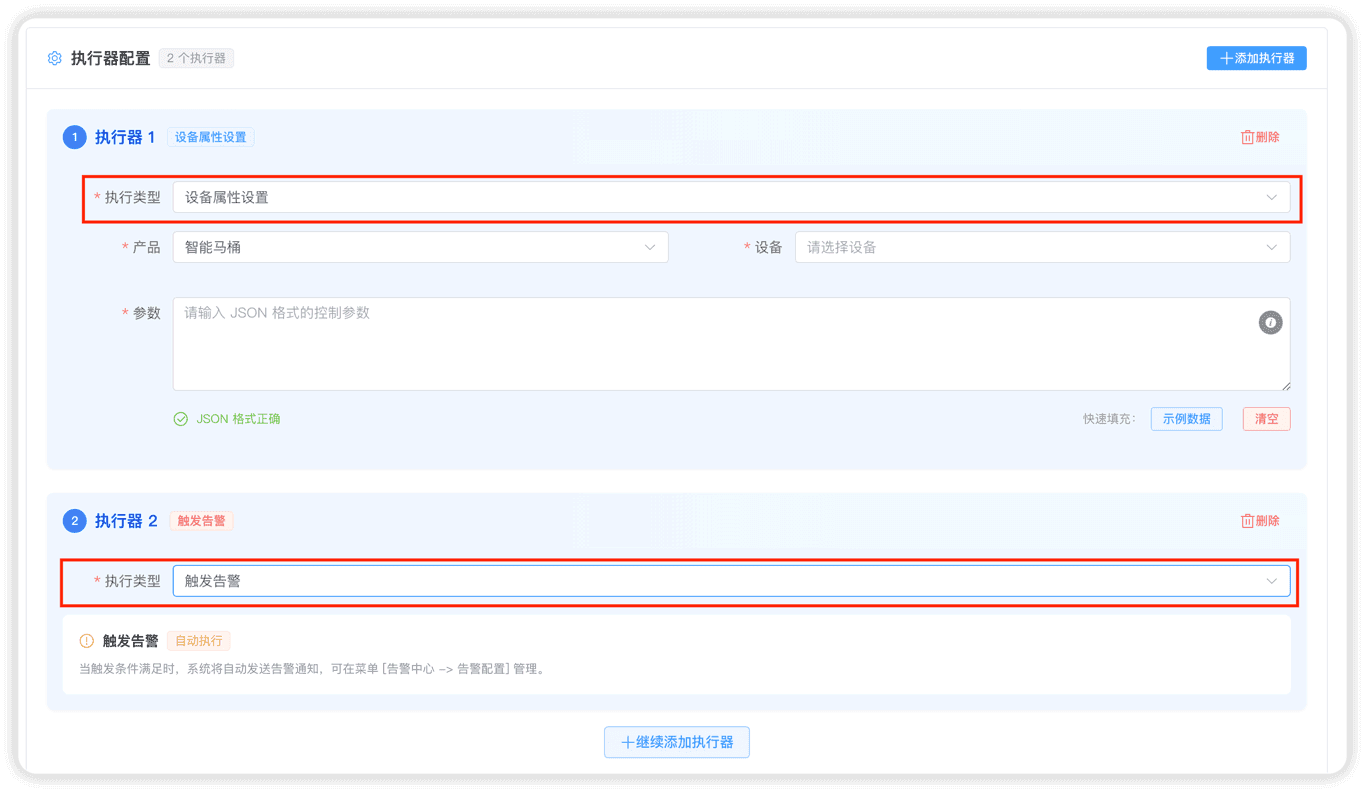Click the orange warning icon beside 触发告警

pyautogui.click(x=87, y=641)
